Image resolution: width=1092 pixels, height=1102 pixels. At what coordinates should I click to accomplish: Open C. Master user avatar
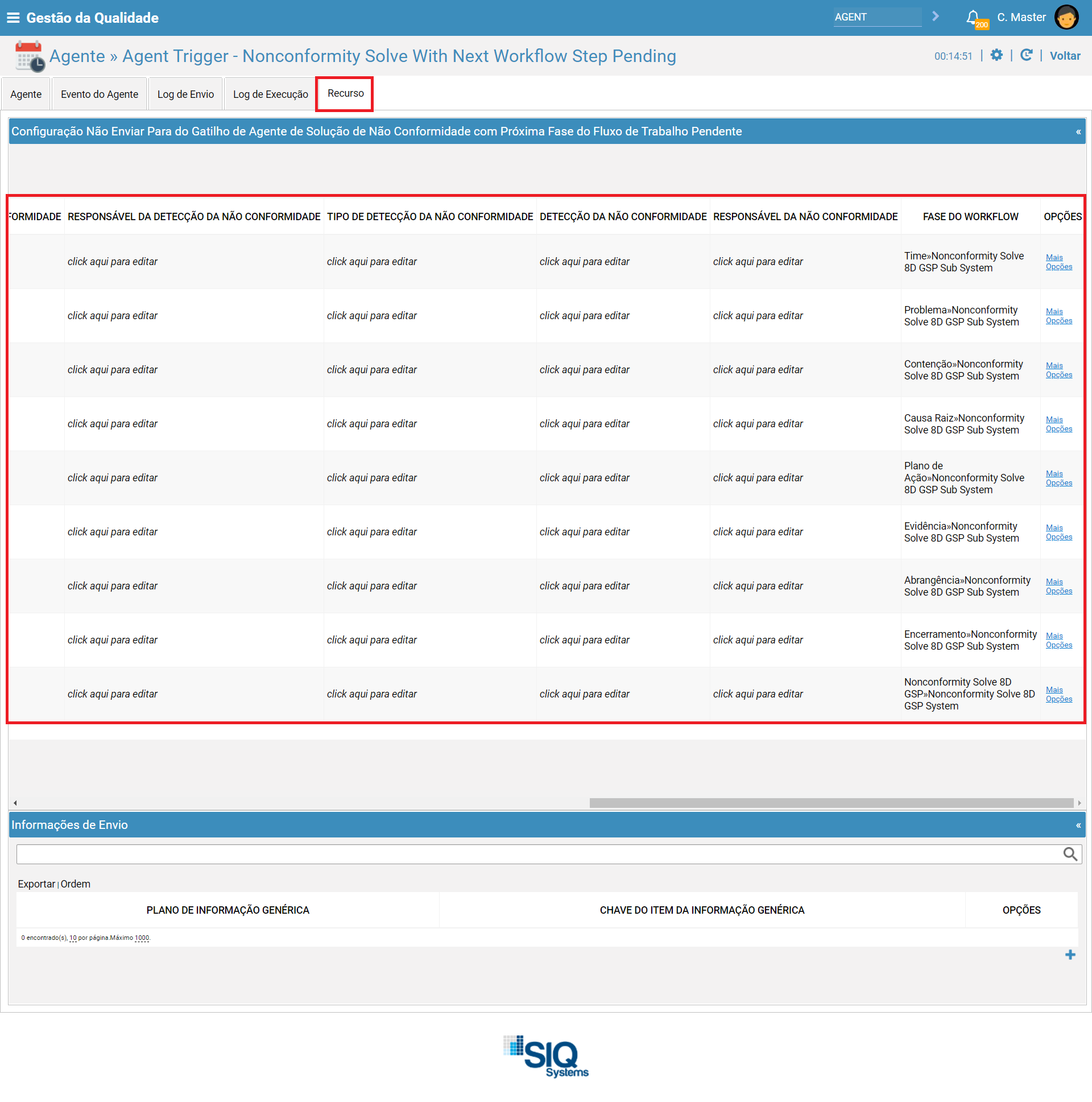point(1066,17)
